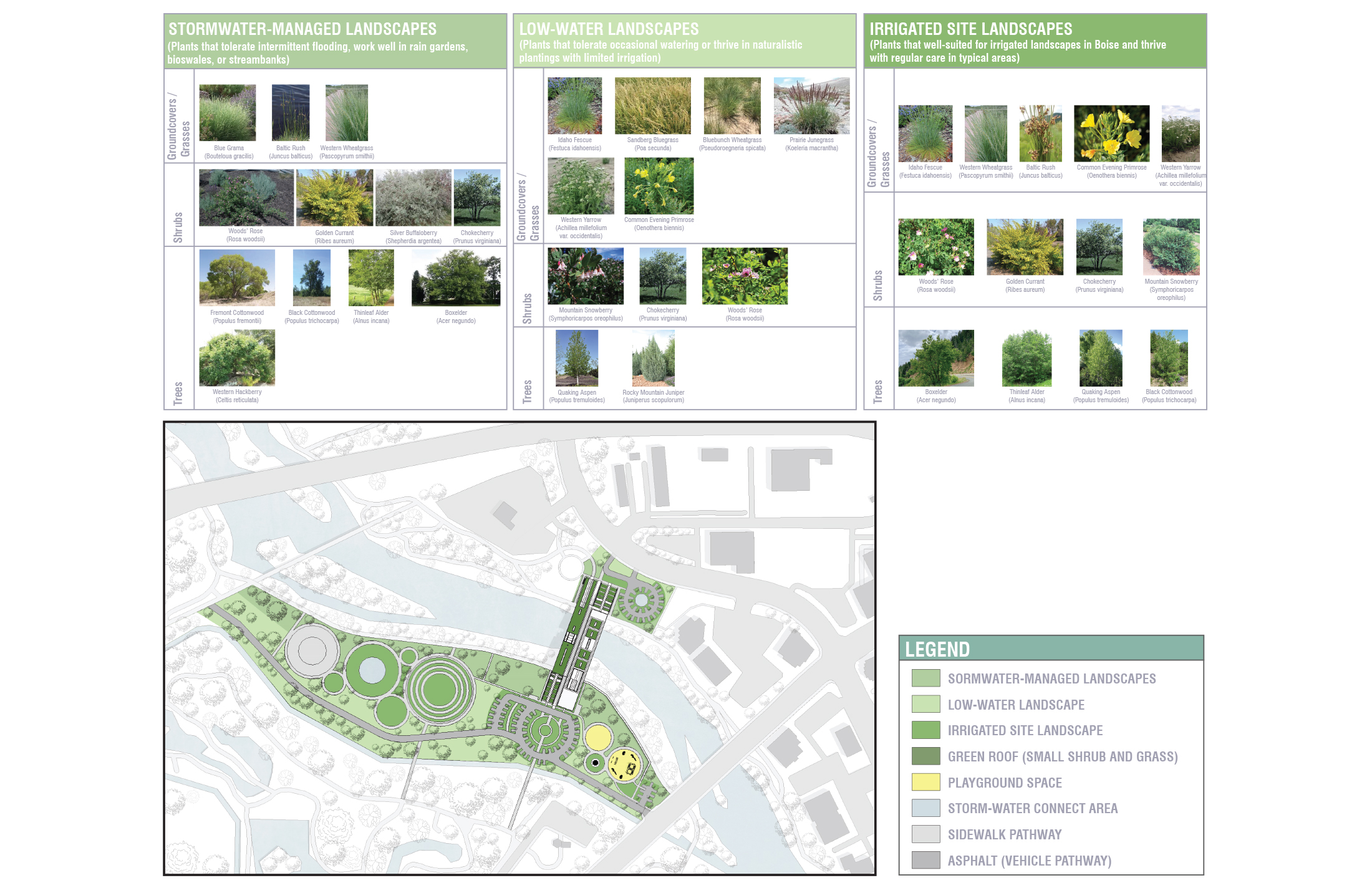This screenshot has height=888, width=1372.
Task: Select the Sandberg Bluegrass photo
Action: click(652, 106)
